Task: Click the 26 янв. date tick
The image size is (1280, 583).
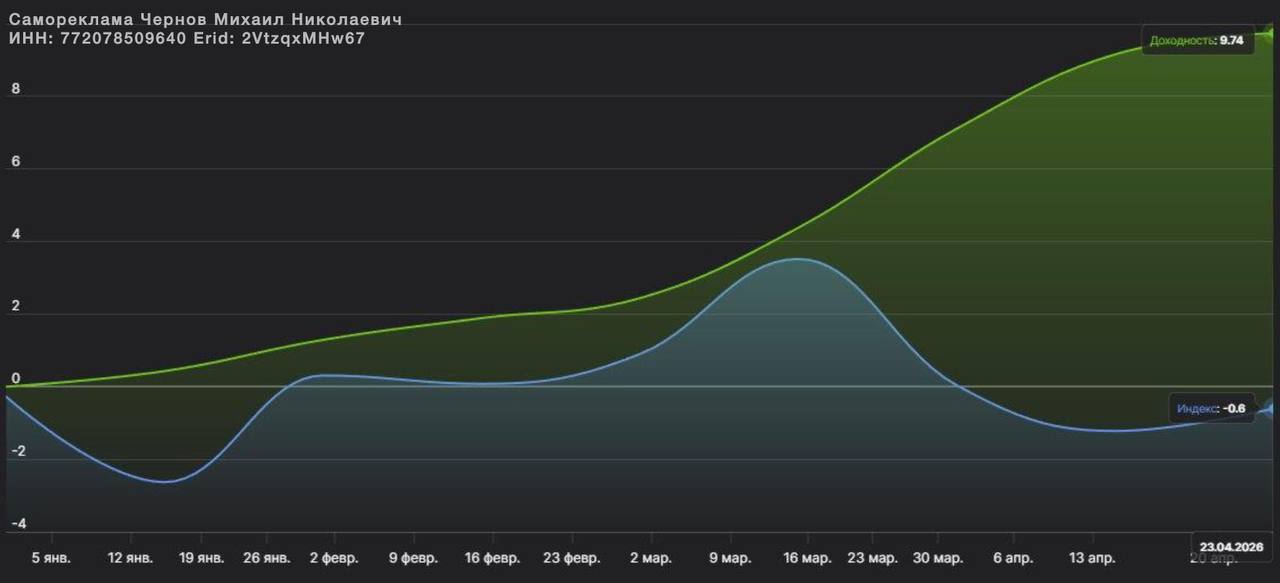Action: coord(267,559)
